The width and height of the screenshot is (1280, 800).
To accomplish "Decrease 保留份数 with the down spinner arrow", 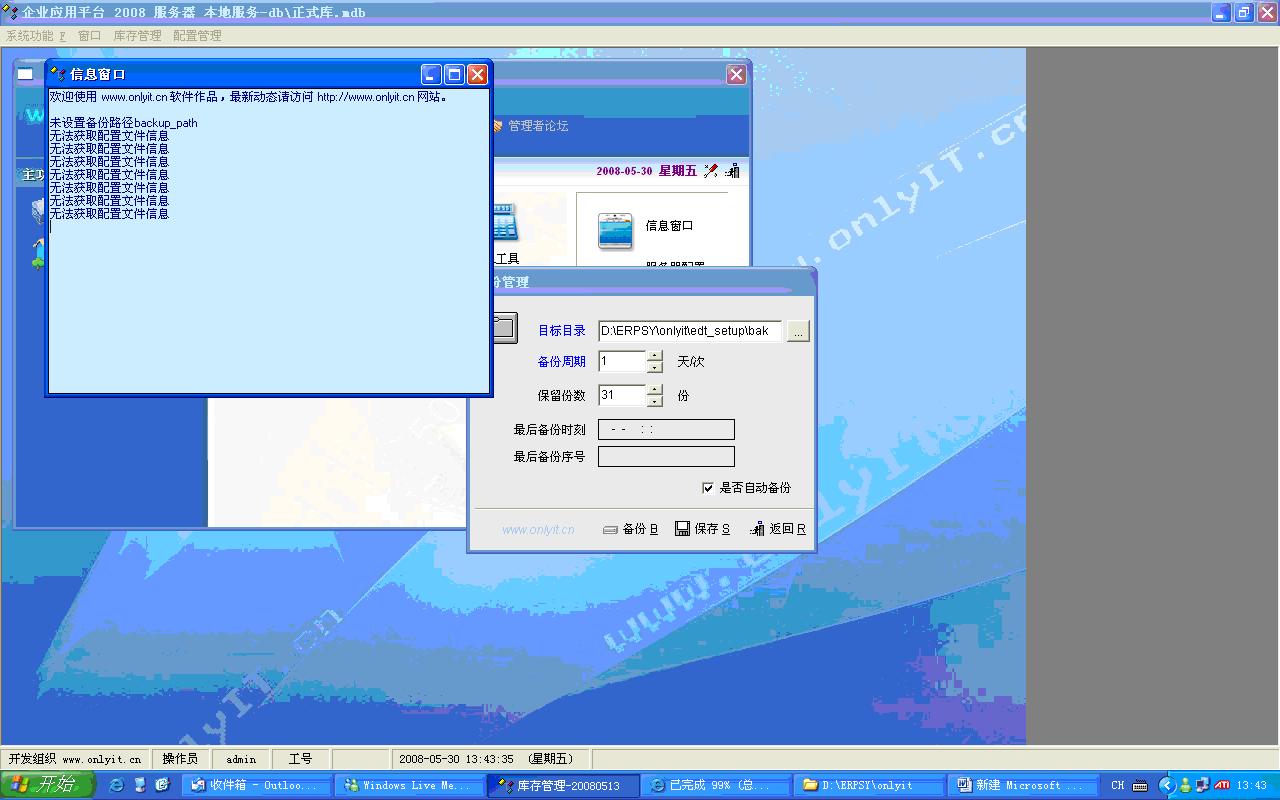I will (655, 401).
